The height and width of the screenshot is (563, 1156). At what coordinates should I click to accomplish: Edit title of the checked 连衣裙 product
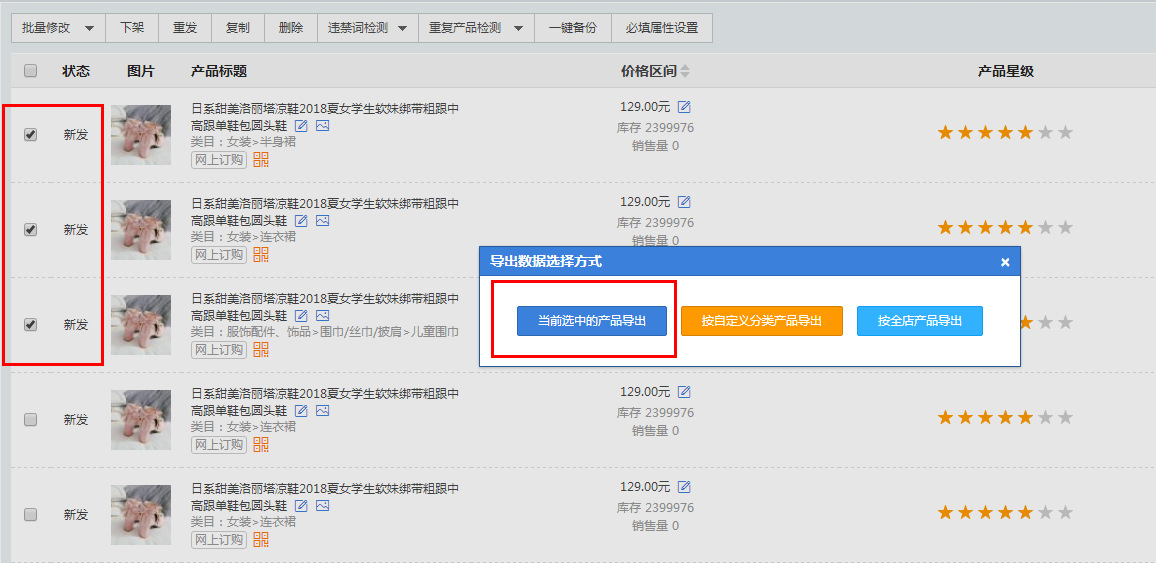(301, 220)
